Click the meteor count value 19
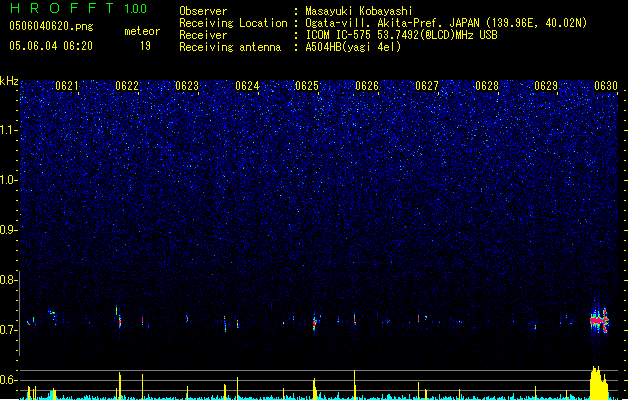This screenshot has height=400, width=629. pyautogui.click(x=145, y=46)
